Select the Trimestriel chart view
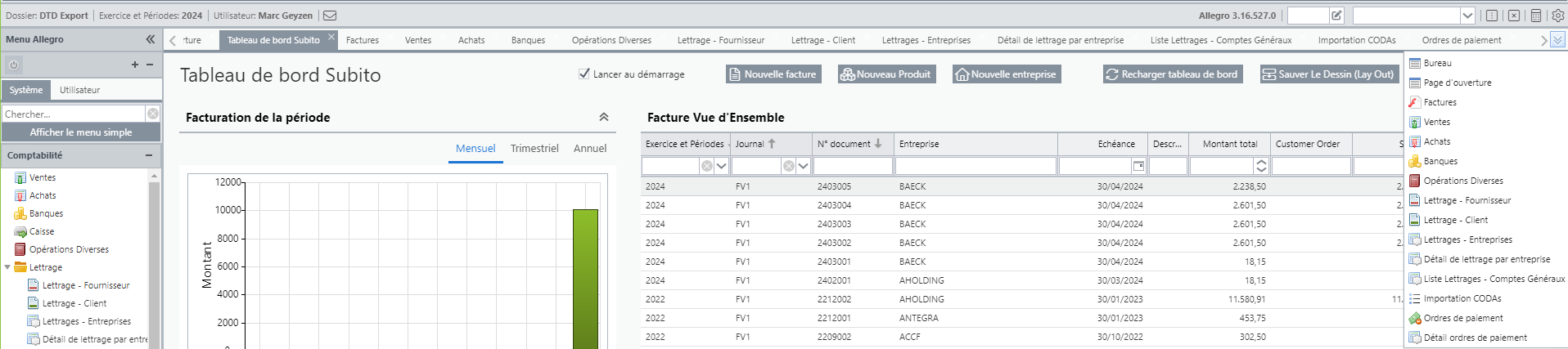Viewport: 1568px width, 349px height. pyautogui.click(x=534, y=149)
